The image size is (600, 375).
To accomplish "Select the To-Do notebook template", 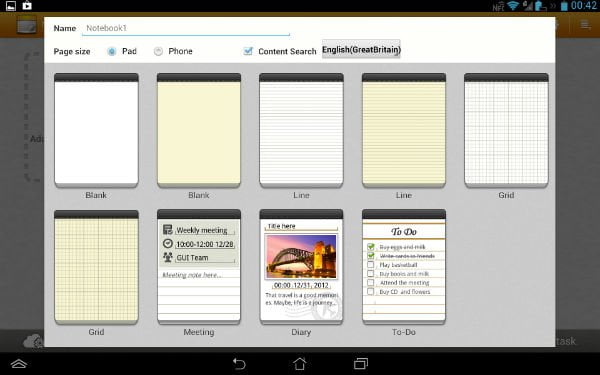I will [x=404, y=267].
